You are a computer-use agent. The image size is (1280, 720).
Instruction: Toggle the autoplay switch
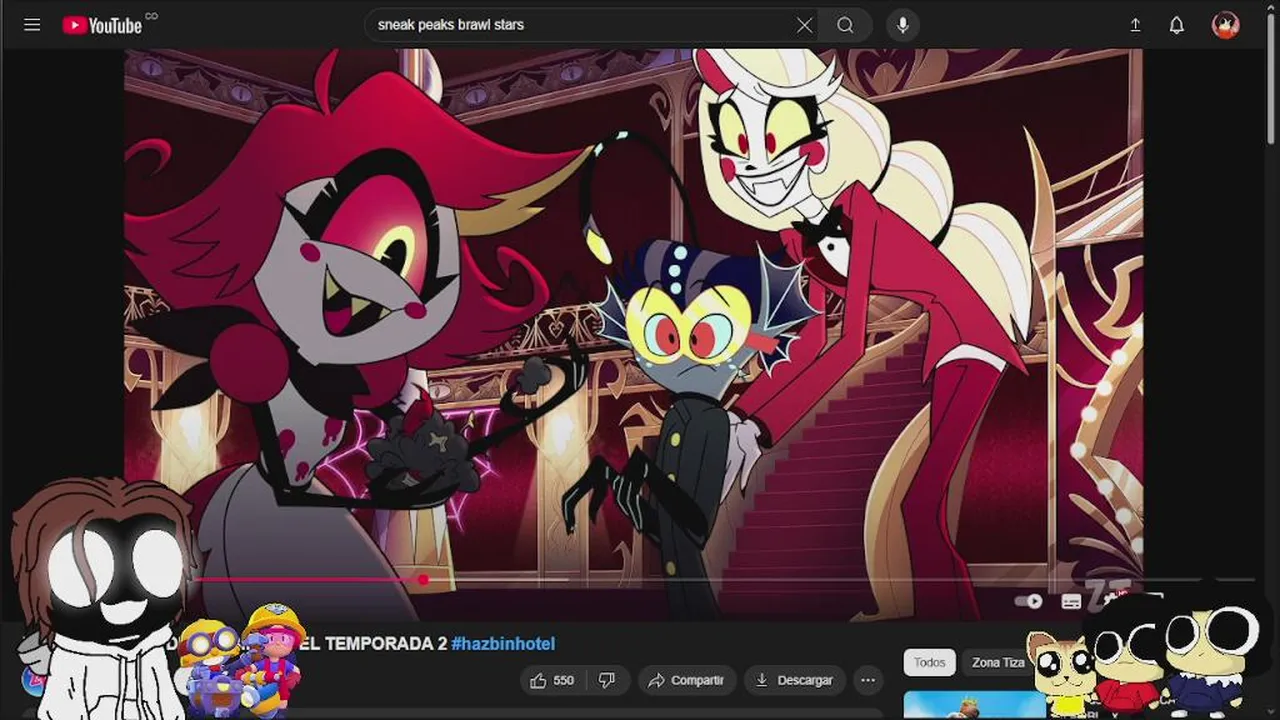coord(1029,601)
